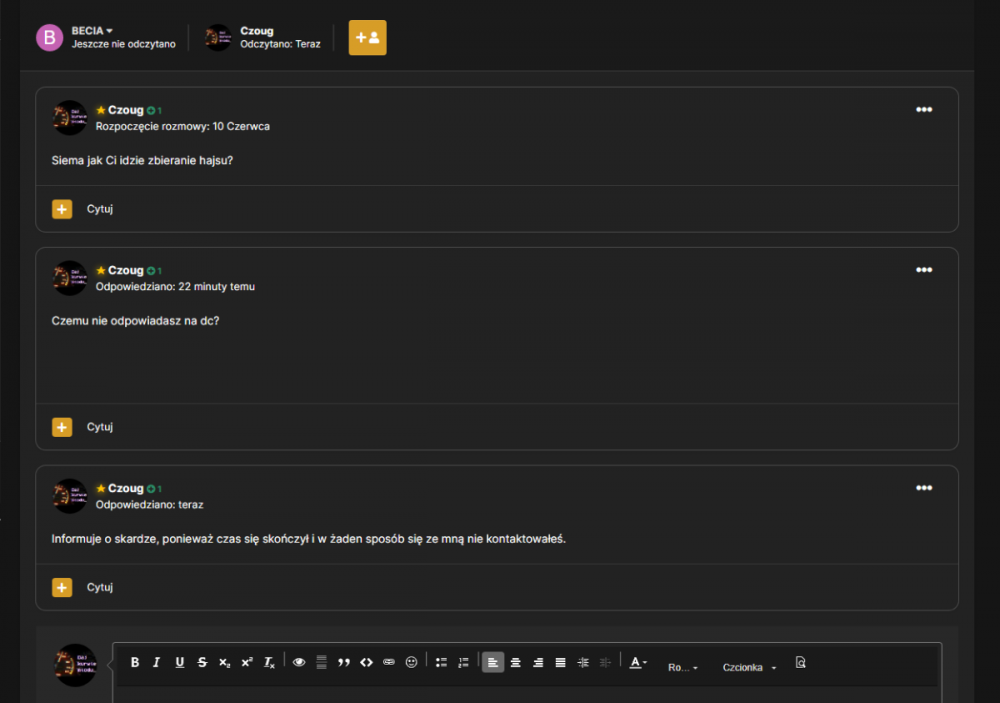Click Cytuj under the dc message
Image resolution: width=1000 pixels, height=703 pixels.
(99, 427)
